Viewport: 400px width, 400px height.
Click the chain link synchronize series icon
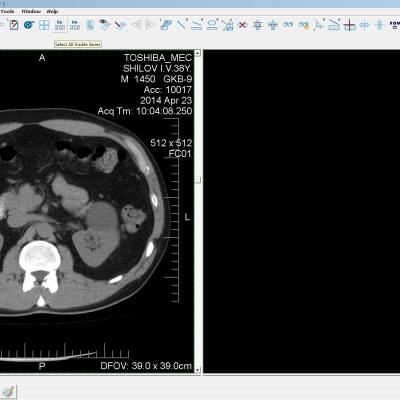[x=288, y=25]
